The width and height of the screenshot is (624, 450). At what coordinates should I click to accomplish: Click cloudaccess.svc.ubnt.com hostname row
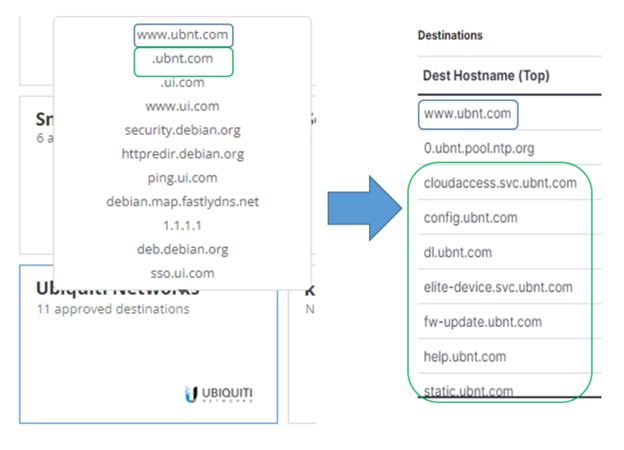coord(509,183)
